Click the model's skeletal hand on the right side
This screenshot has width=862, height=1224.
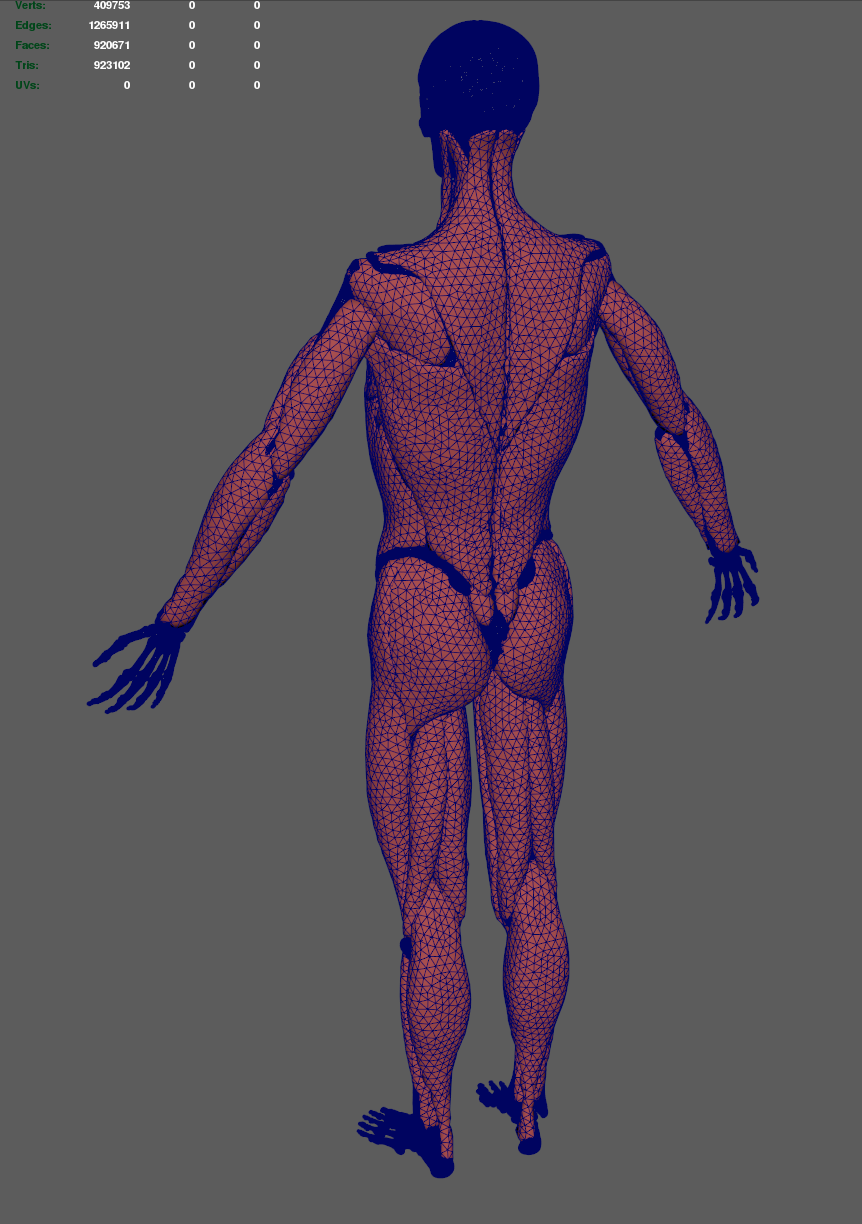732,582
